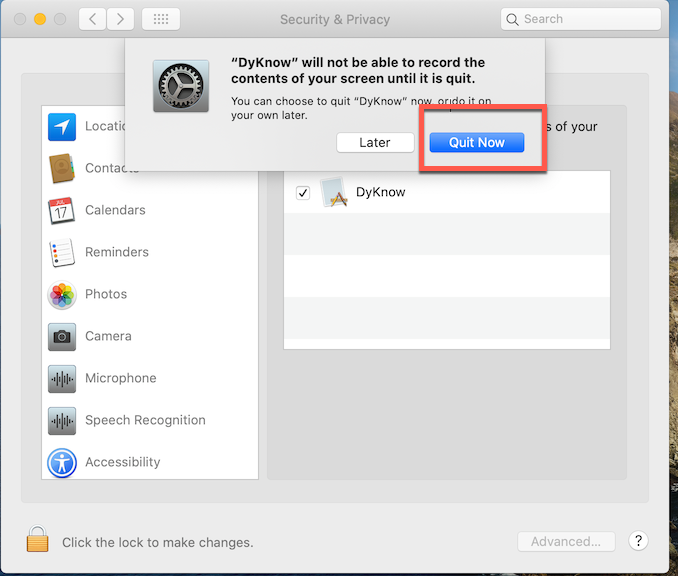
Task: Click the magnifying glass search icon
Action: point(512,19)
